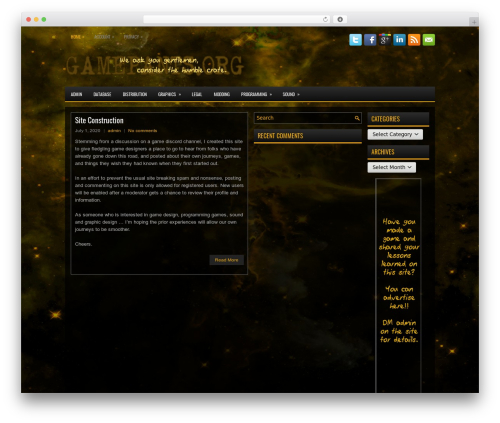The height and width of the screenshot is (423, 500).
Task: Click the July 1, 2020 post date
Action: pyautogui.click(x=87, y=131)
